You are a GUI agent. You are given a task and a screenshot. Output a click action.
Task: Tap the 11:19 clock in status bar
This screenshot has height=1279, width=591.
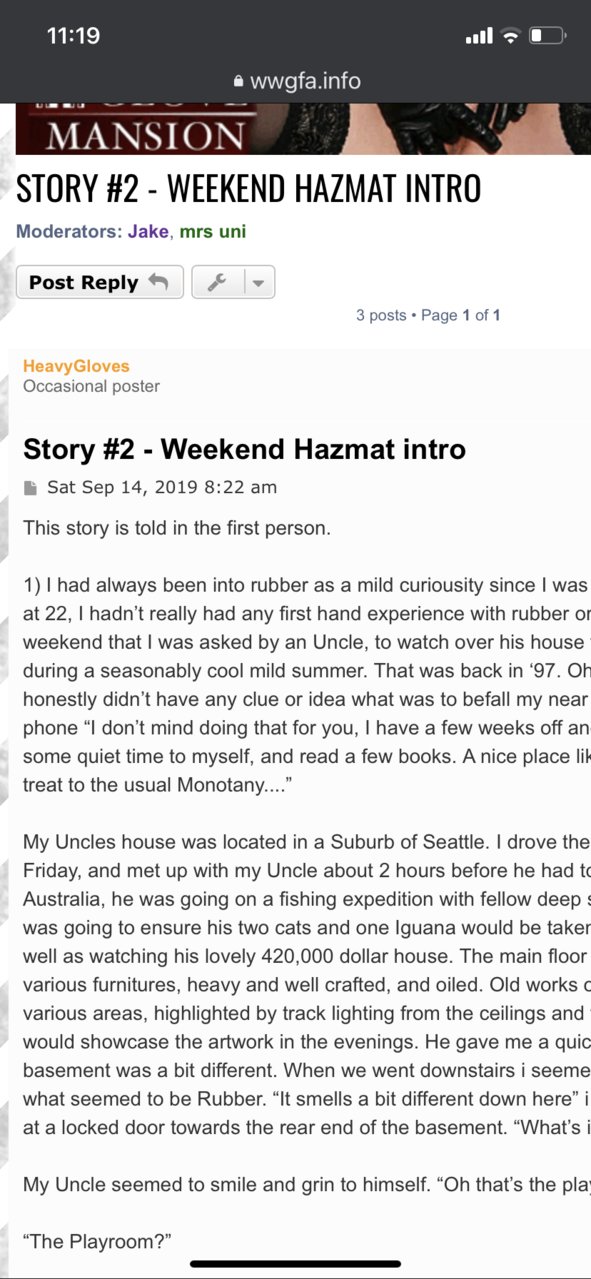[73, 36]
